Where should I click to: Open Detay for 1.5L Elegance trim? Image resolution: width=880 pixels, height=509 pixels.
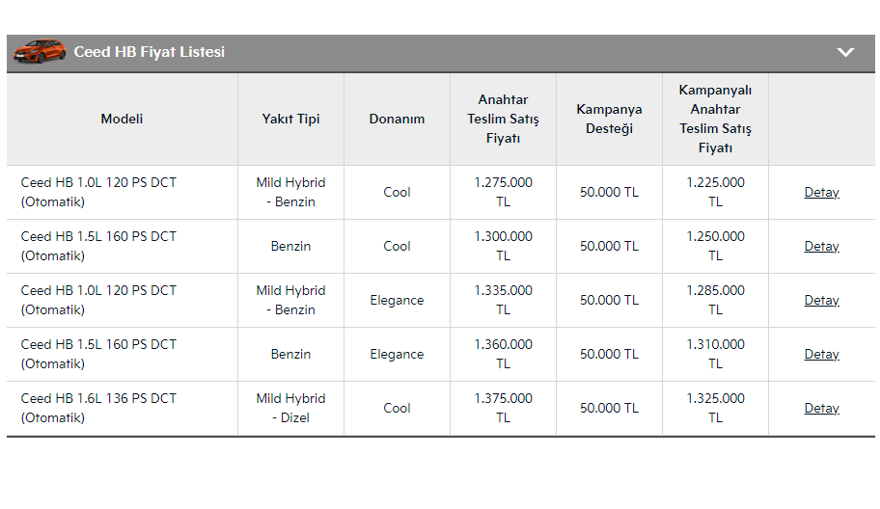click(x=821, y=355)
